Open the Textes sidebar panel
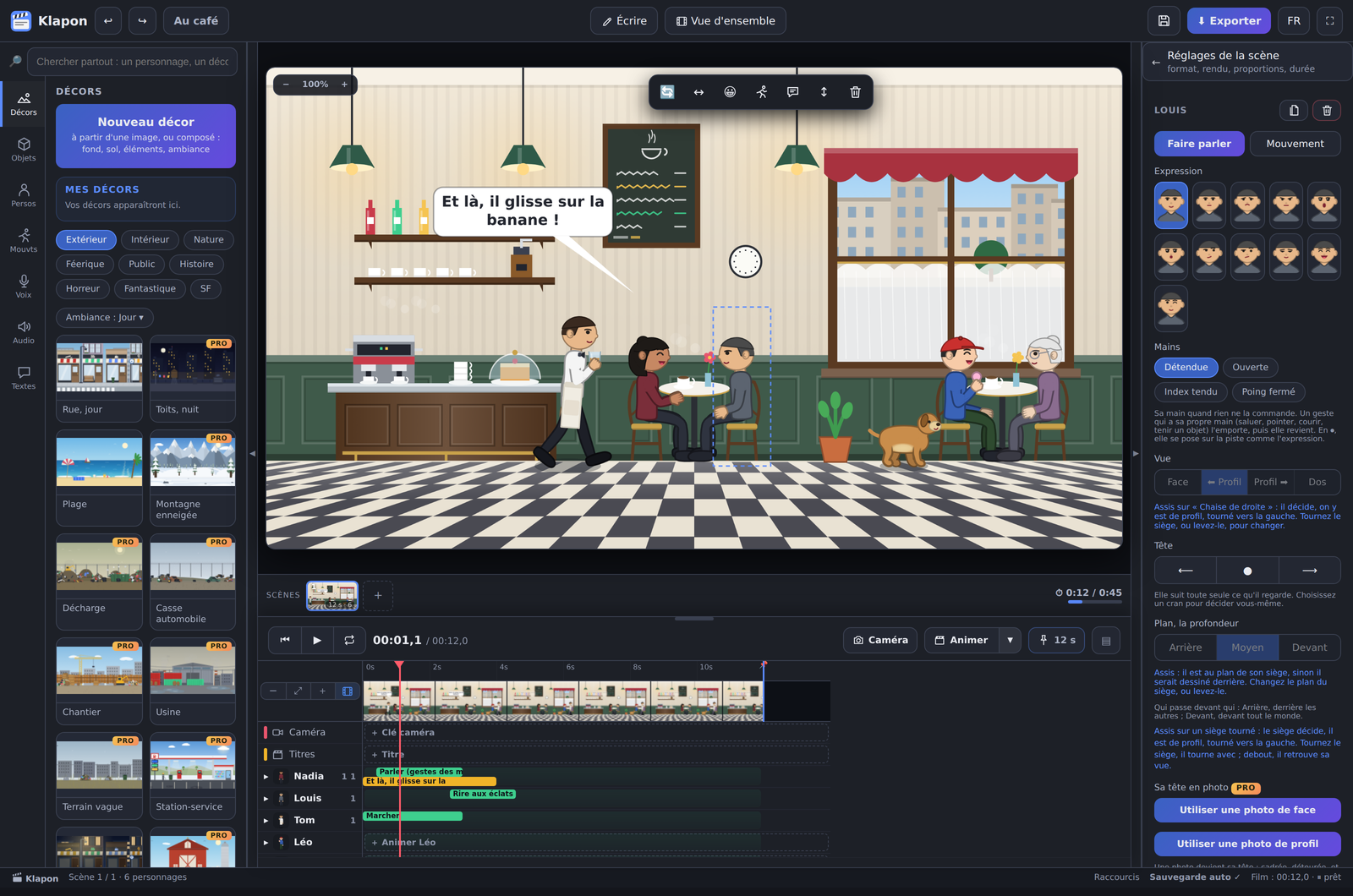Viewport: 1353px width, 896px height. (24, 378)
